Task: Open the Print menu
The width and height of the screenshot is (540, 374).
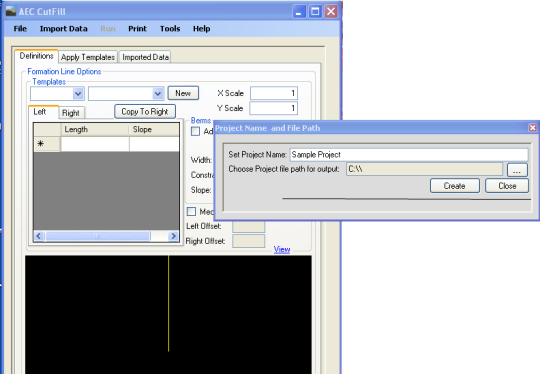Action: (137, 29)
